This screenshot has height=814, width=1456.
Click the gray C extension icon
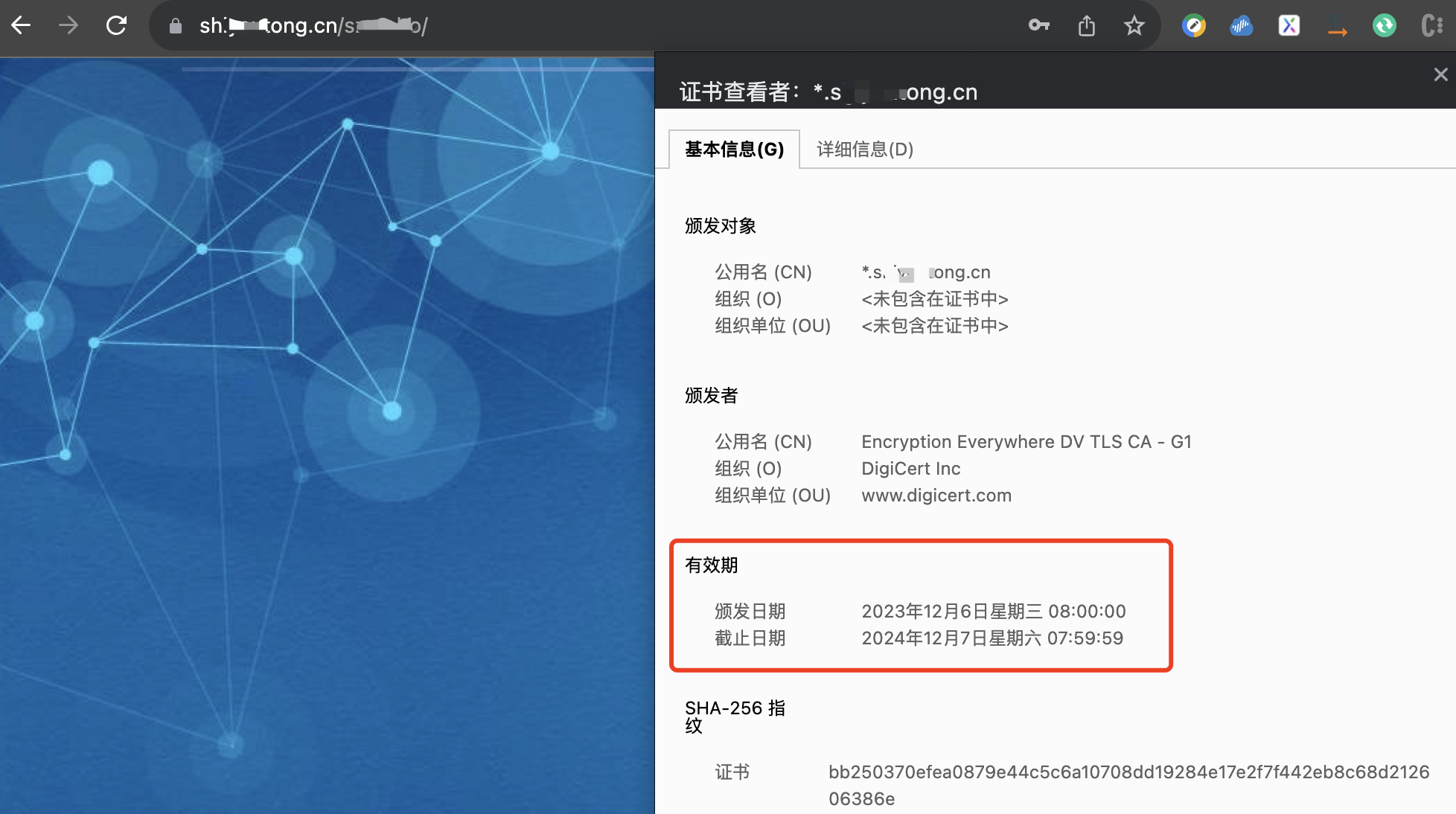(1431, 26)
